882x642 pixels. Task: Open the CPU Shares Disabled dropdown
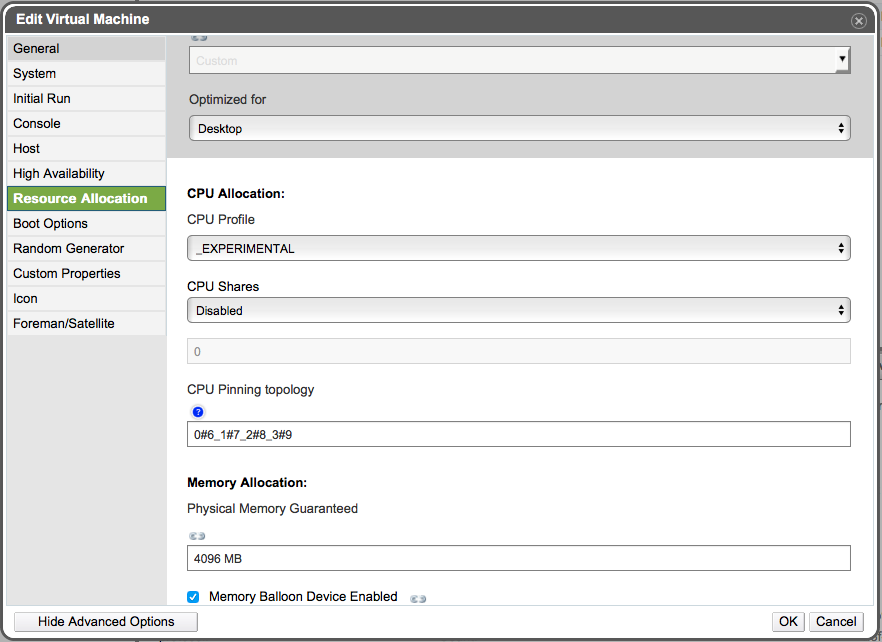pos(519,311)
